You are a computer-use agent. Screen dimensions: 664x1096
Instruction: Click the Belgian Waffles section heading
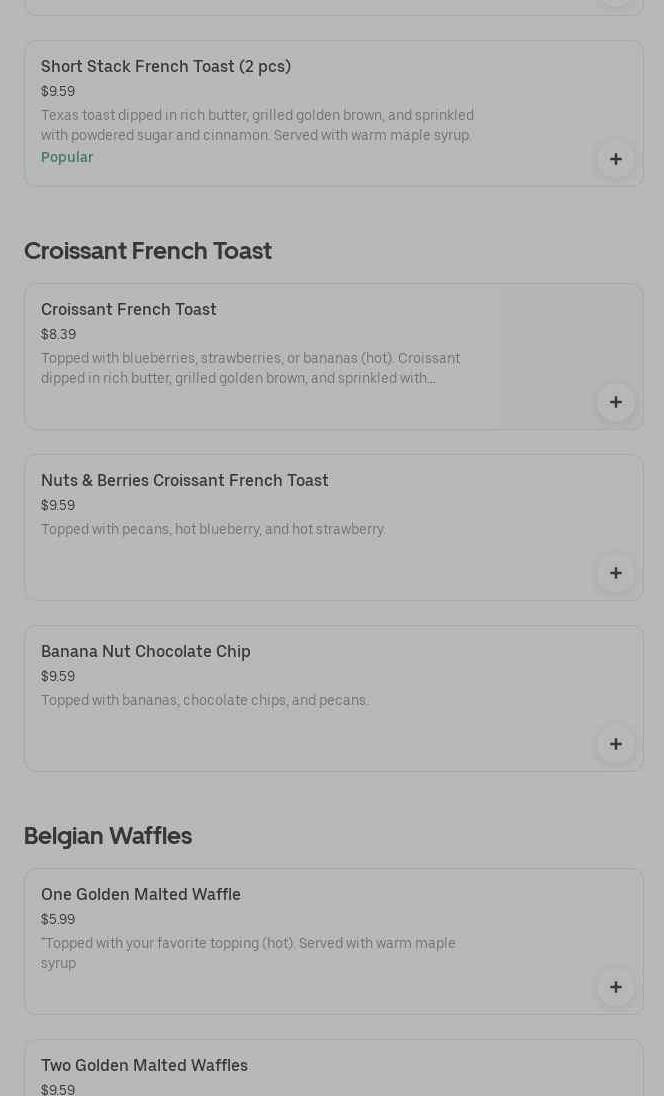coord(108,836)
